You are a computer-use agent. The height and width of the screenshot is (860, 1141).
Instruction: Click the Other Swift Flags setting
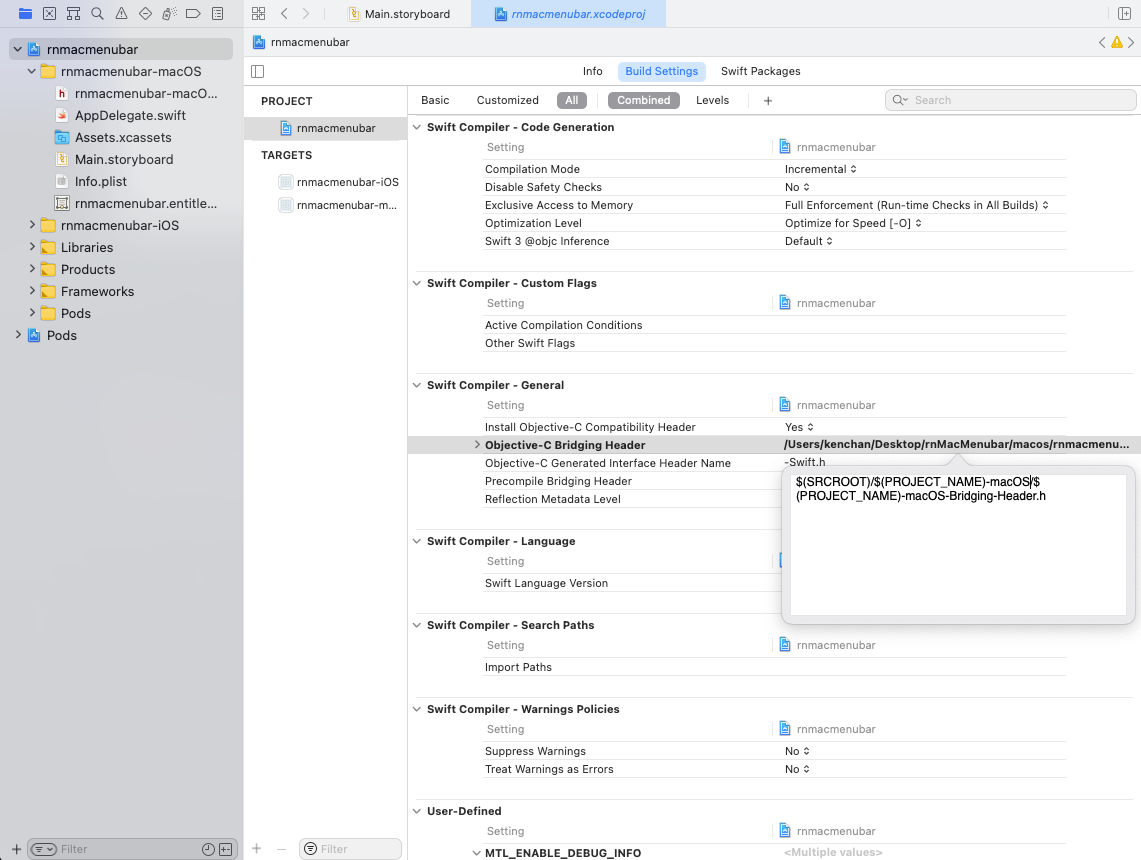click(530, 343)
